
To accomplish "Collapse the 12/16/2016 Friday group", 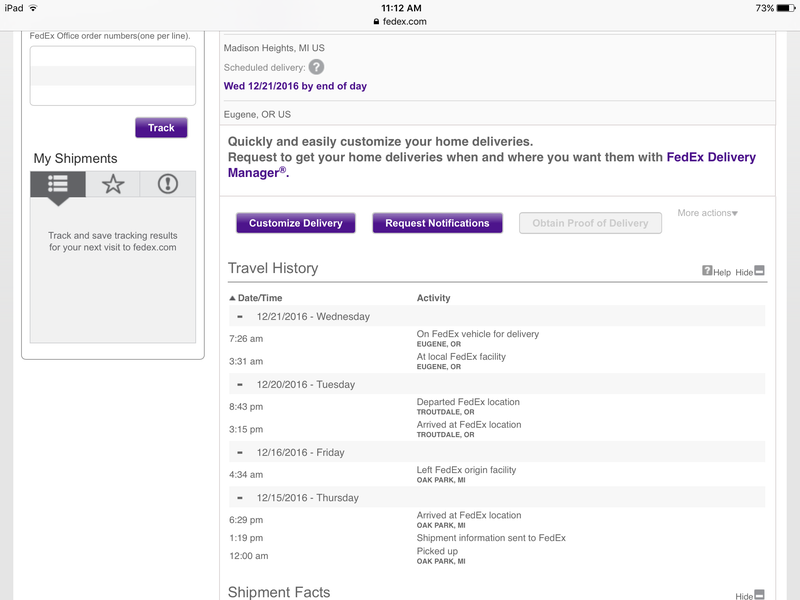I will 240,453.
